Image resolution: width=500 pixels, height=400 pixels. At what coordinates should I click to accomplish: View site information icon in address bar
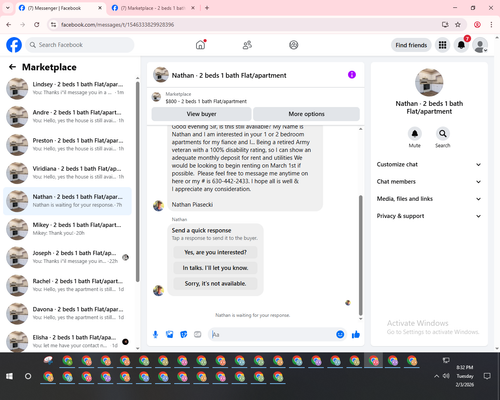[53, 25]
